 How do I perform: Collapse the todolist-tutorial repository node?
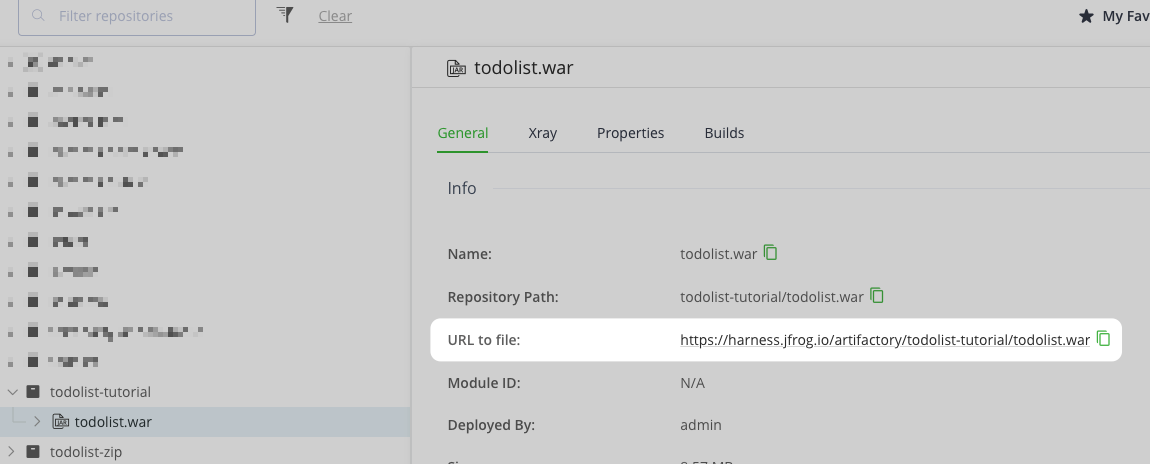(12, 392)
